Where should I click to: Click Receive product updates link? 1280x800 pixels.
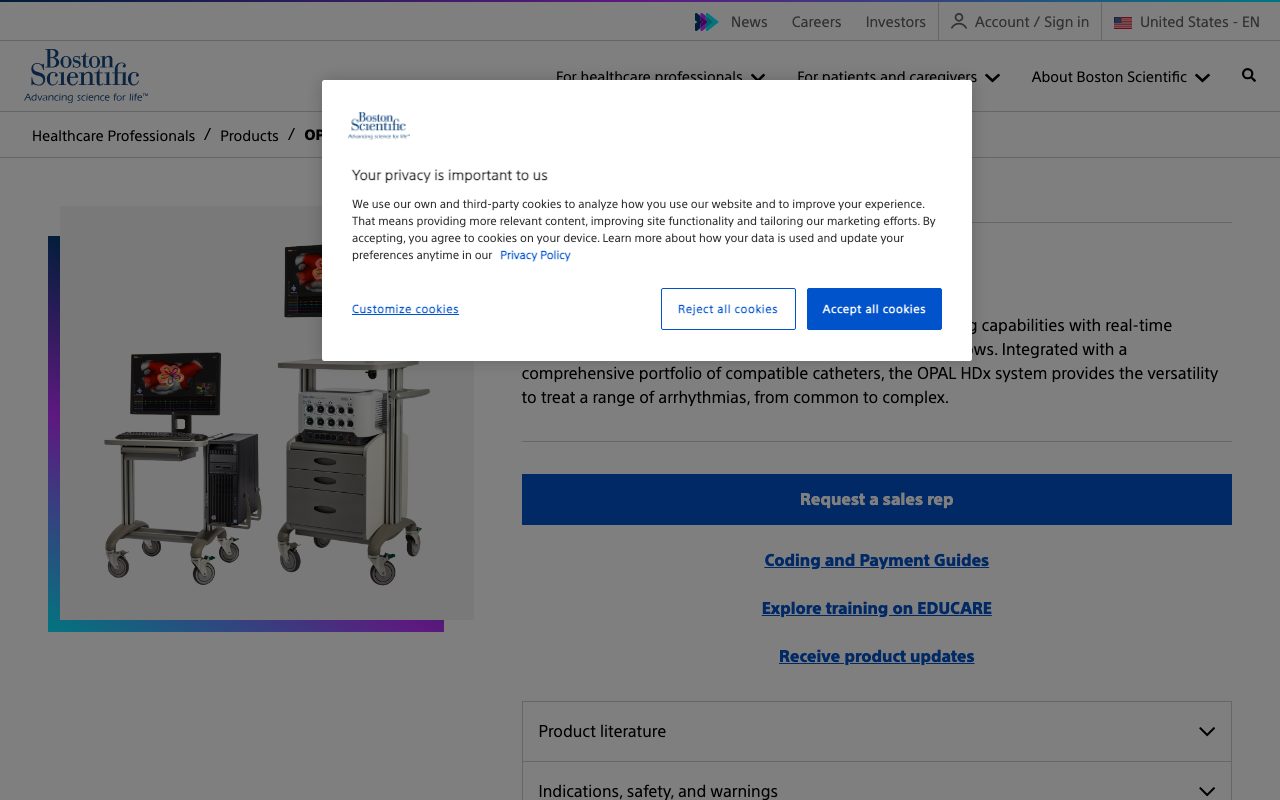[877, 656]
